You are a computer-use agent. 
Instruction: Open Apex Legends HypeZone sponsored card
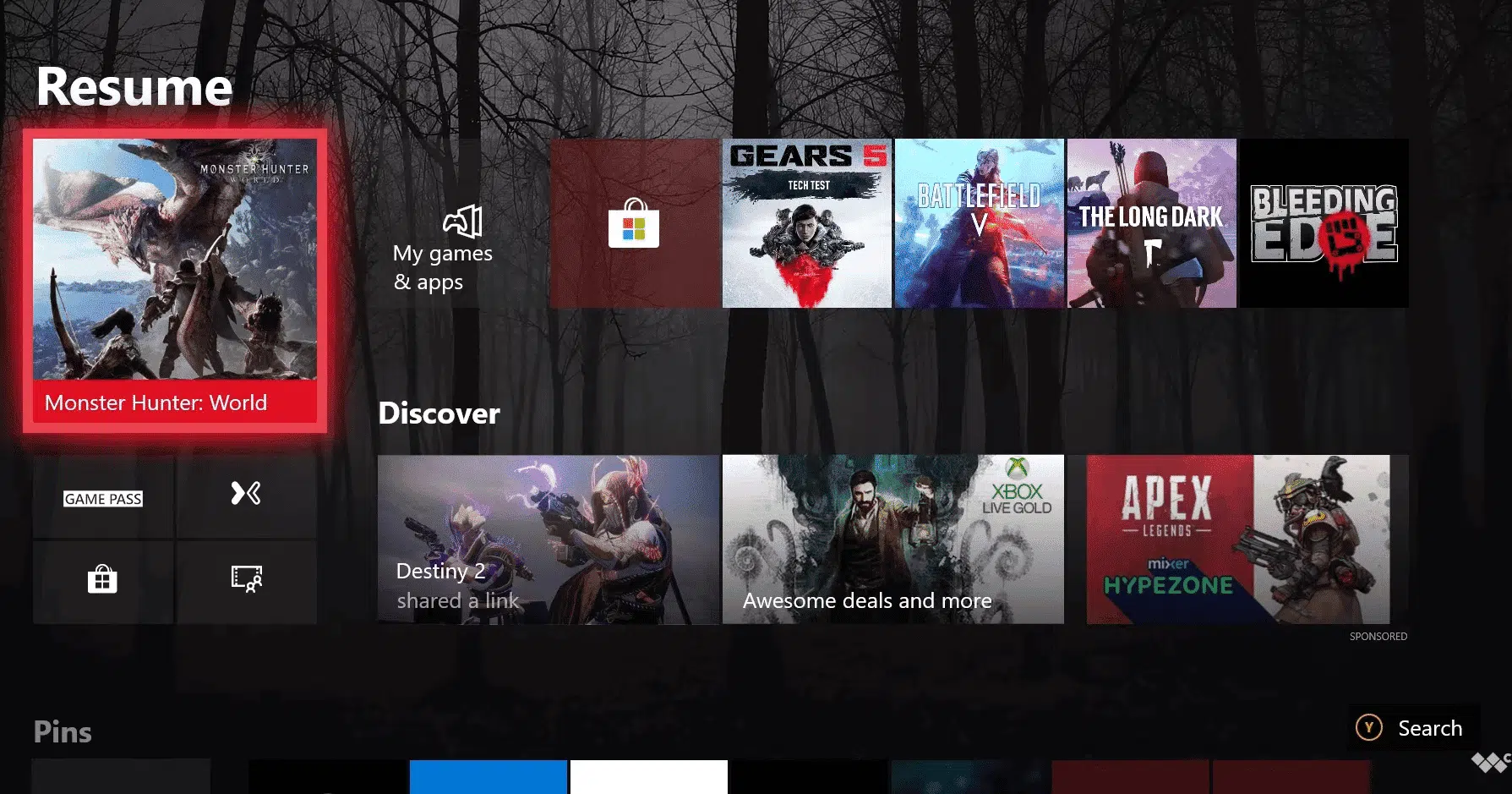click(1238, 539)
